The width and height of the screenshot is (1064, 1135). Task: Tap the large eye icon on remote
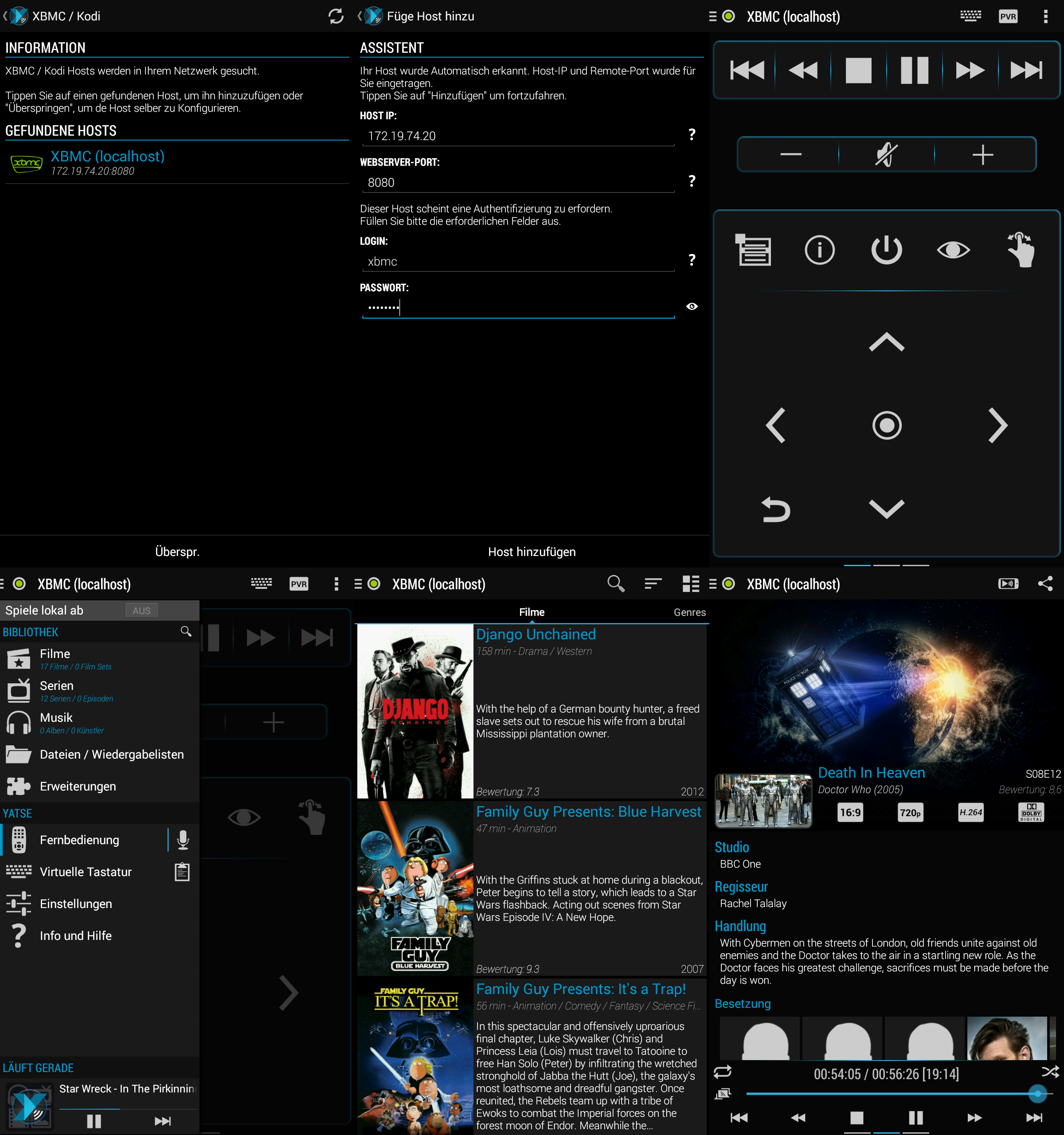pyautogui.click(x=953, y=250)
